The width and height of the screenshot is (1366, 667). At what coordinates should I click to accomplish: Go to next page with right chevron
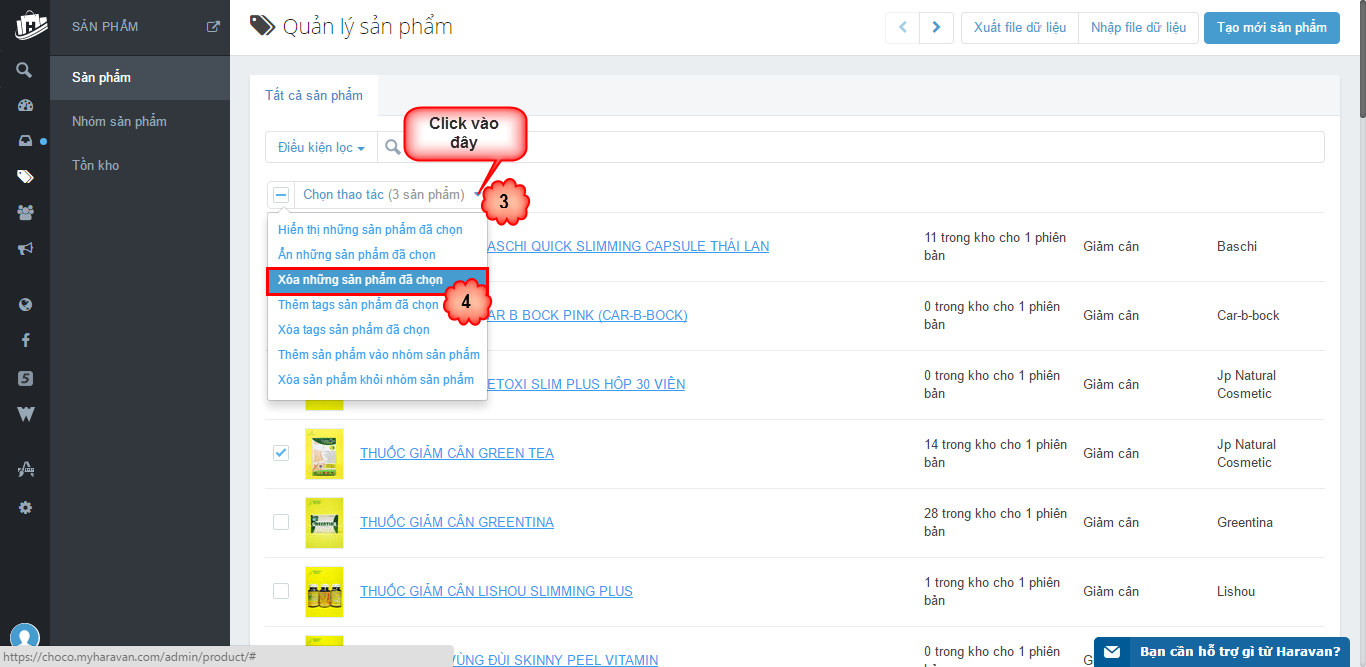pyautogui.click(x=936, y=28)
